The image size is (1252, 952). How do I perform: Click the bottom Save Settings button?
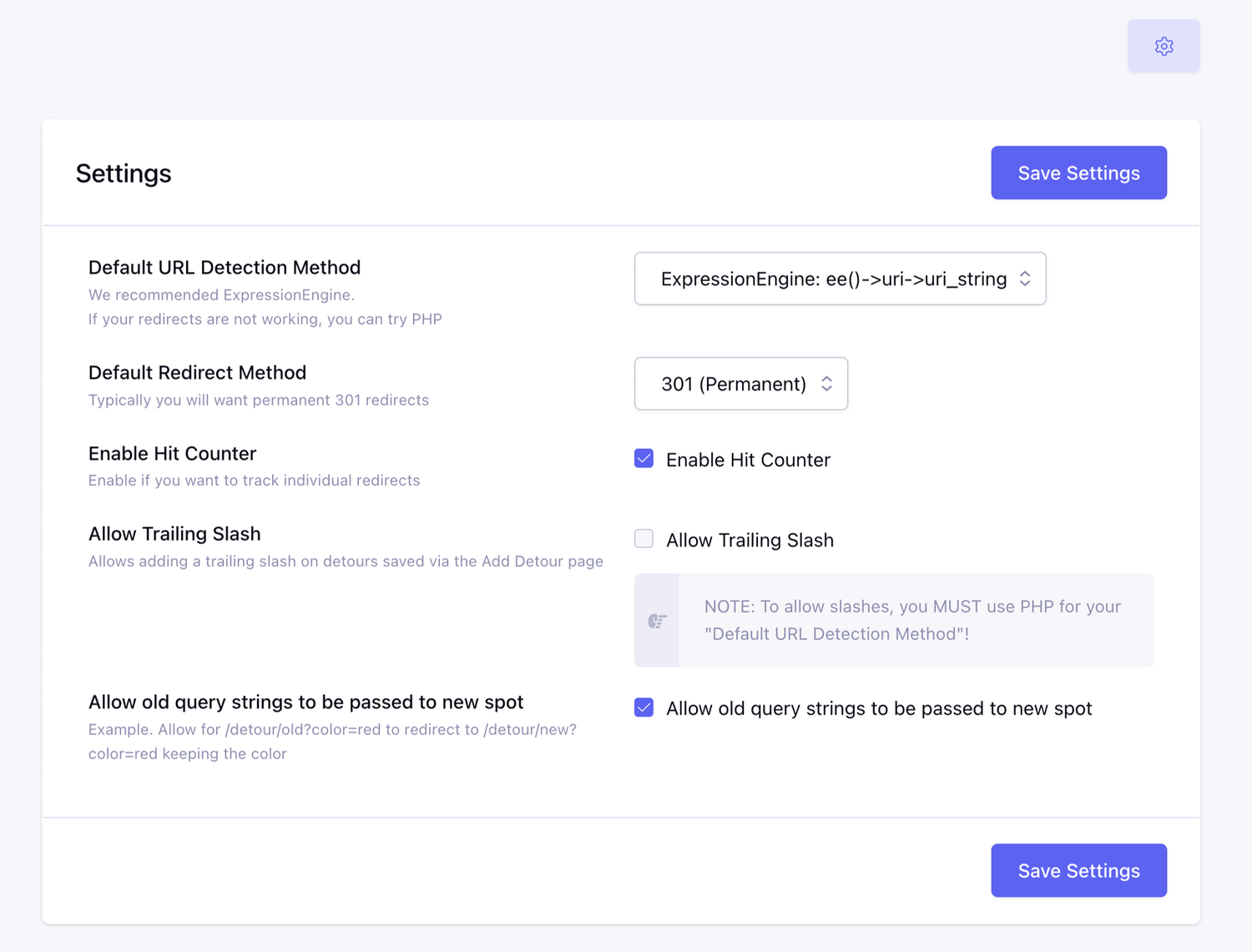click(x=1078, y=870)
